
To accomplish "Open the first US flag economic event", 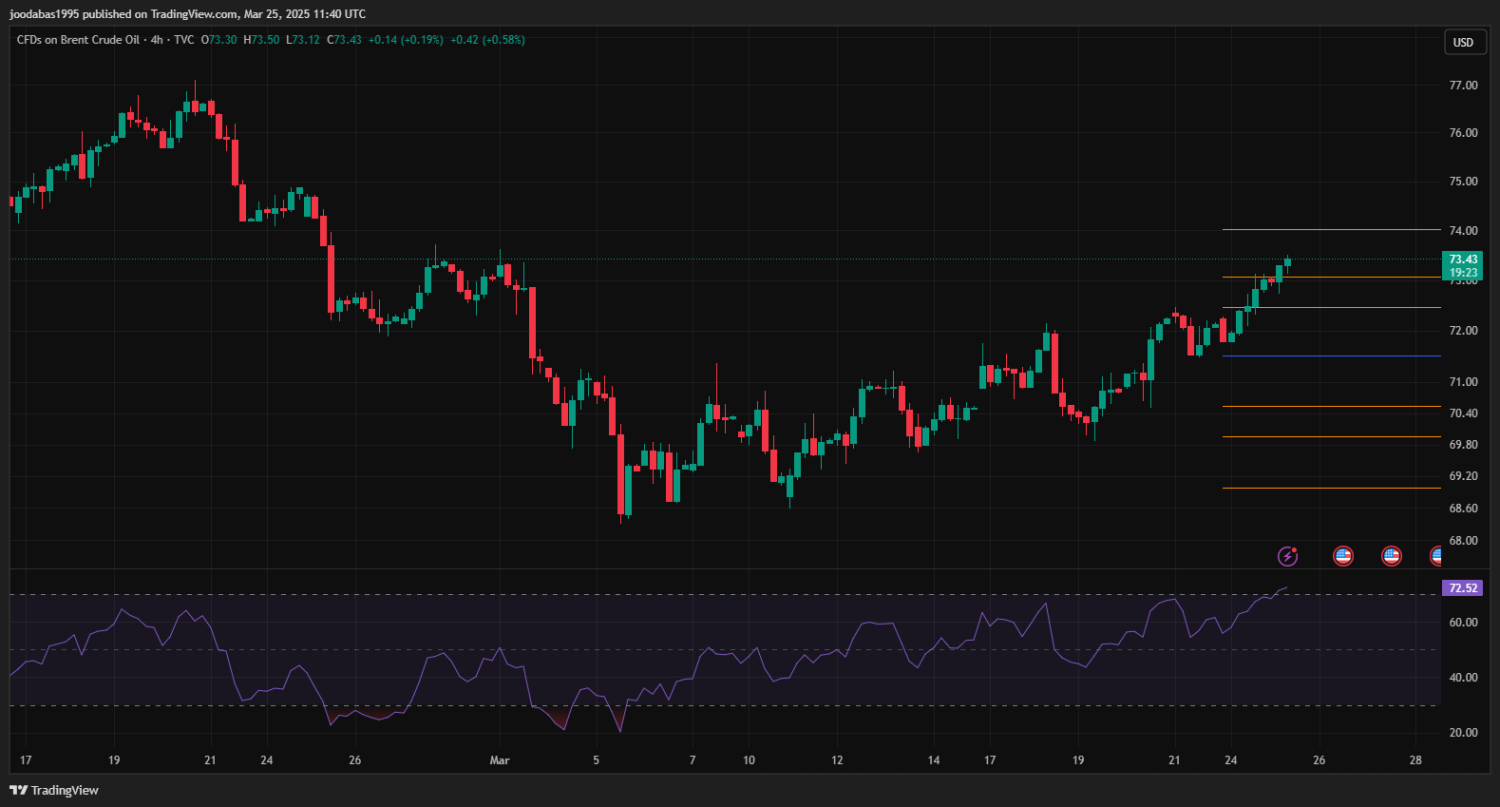I will coord(1342,556).
